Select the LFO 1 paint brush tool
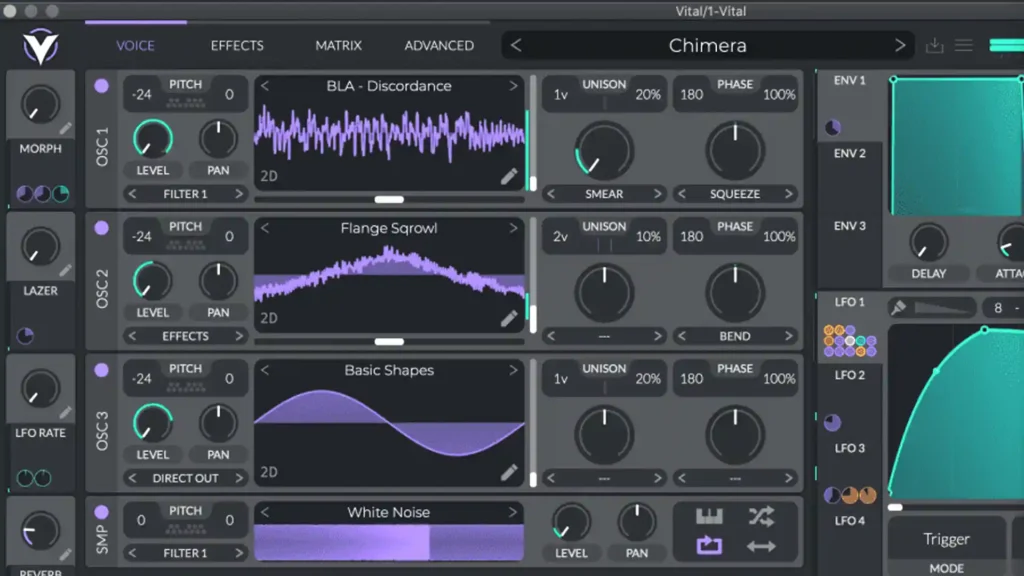This screenshot has width=1024, height=576. [x=899, y=307]
